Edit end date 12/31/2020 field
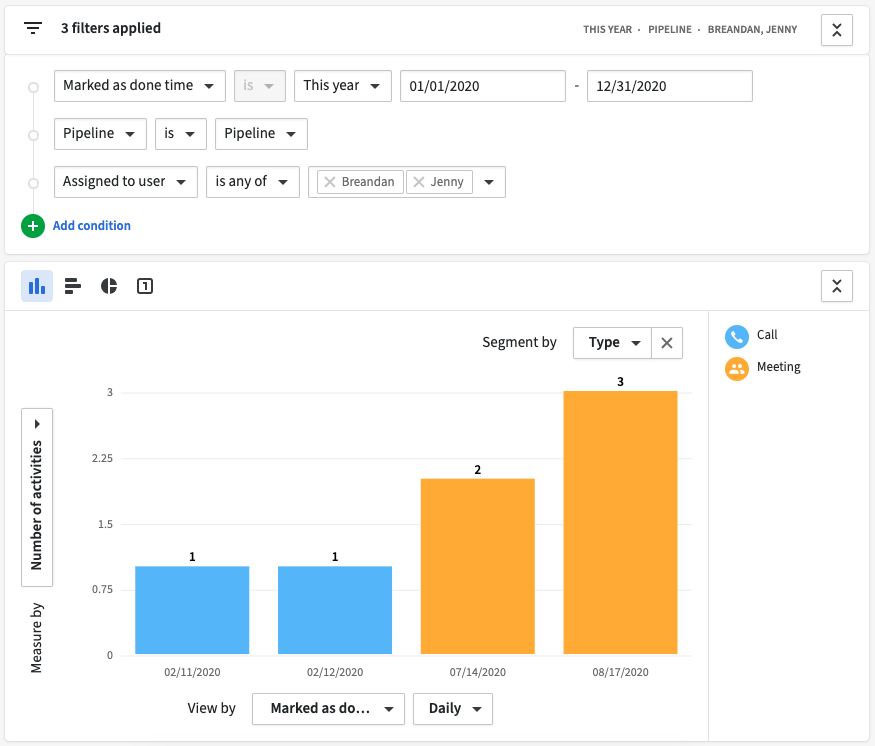Viewport: 875px width, 746px height. coord(670,86)
